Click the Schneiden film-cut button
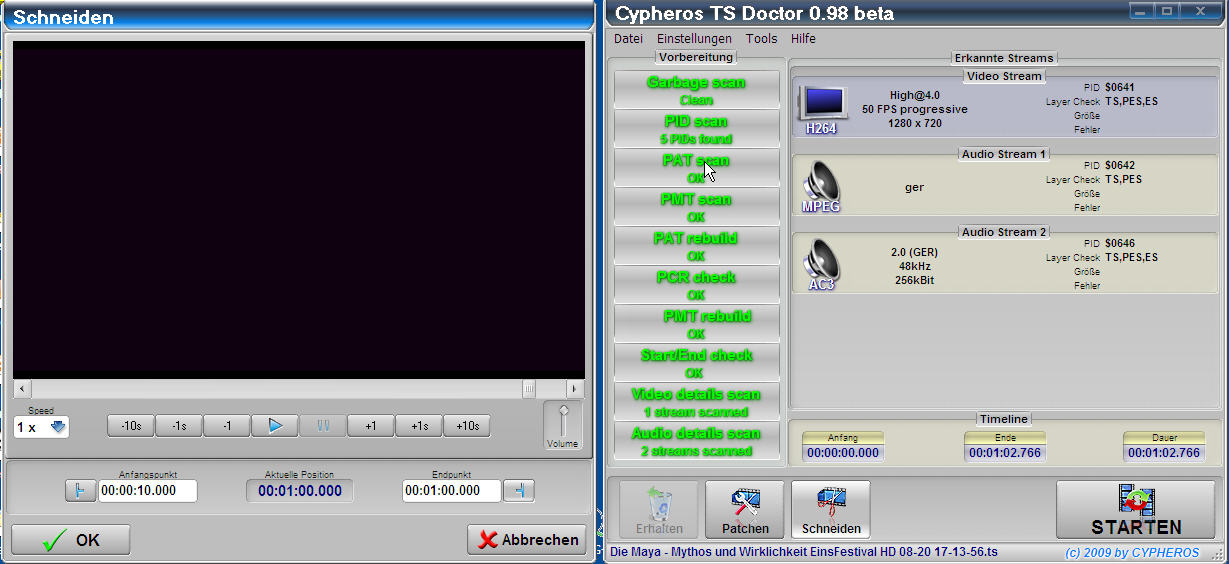The image size is (1229, 564). click(x=831, y=510)
